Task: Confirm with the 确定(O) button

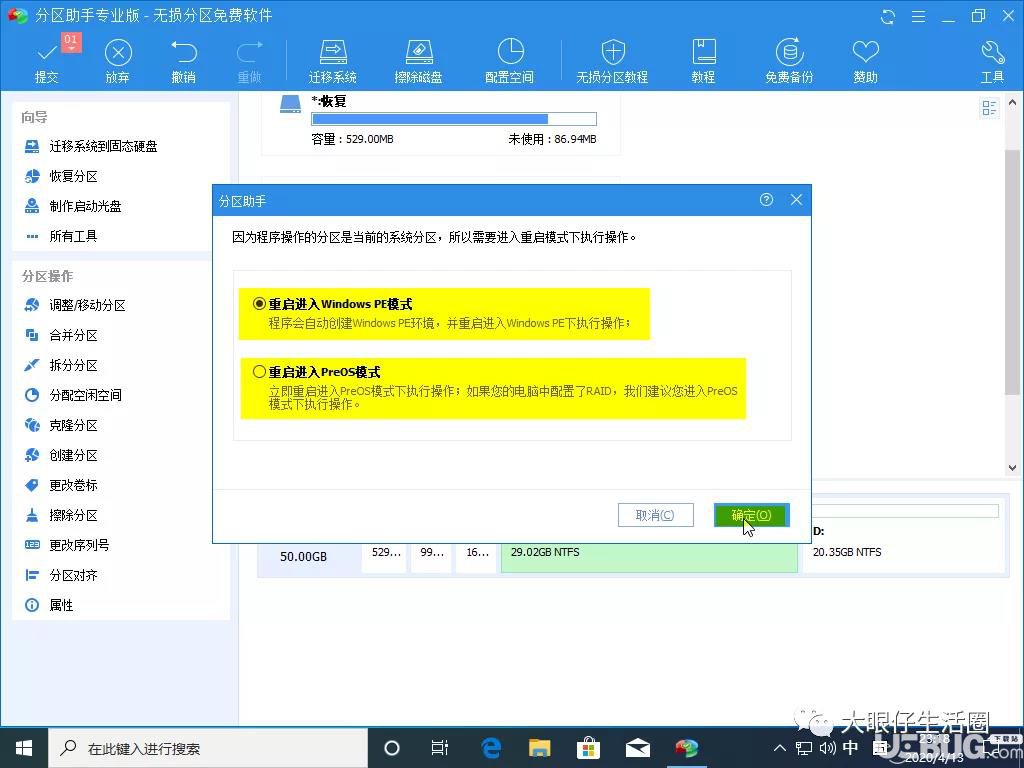Action: (750, 515)
